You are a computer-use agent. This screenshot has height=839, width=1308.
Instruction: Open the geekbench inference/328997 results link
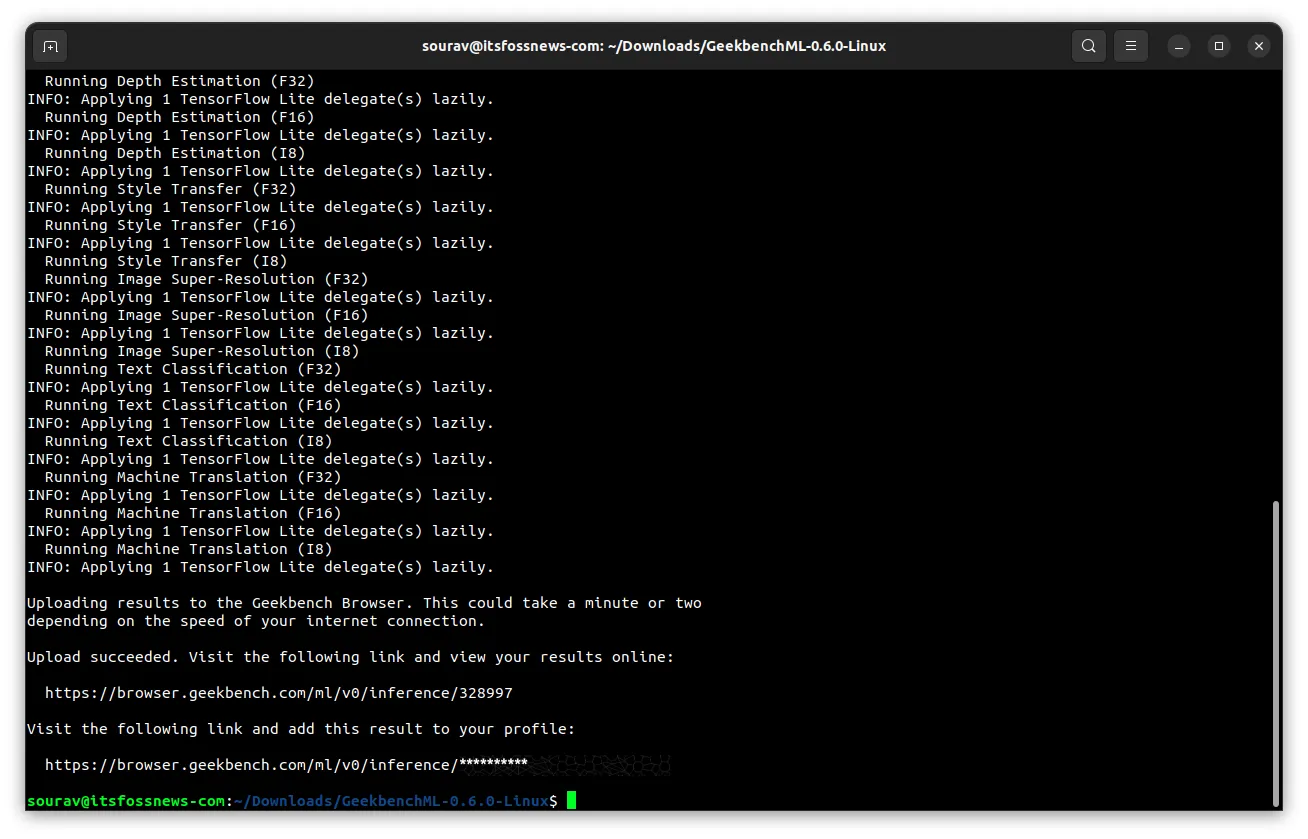click(279, 693)
